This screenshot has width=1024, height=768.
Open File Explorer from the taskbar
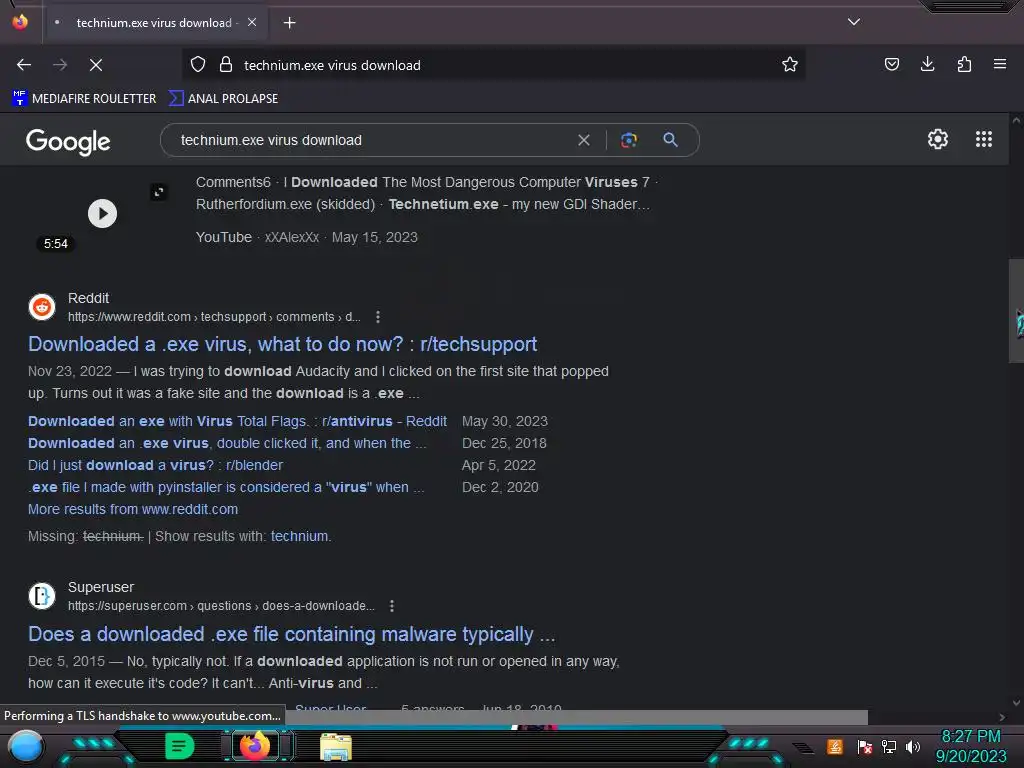(x=336, y=747)
